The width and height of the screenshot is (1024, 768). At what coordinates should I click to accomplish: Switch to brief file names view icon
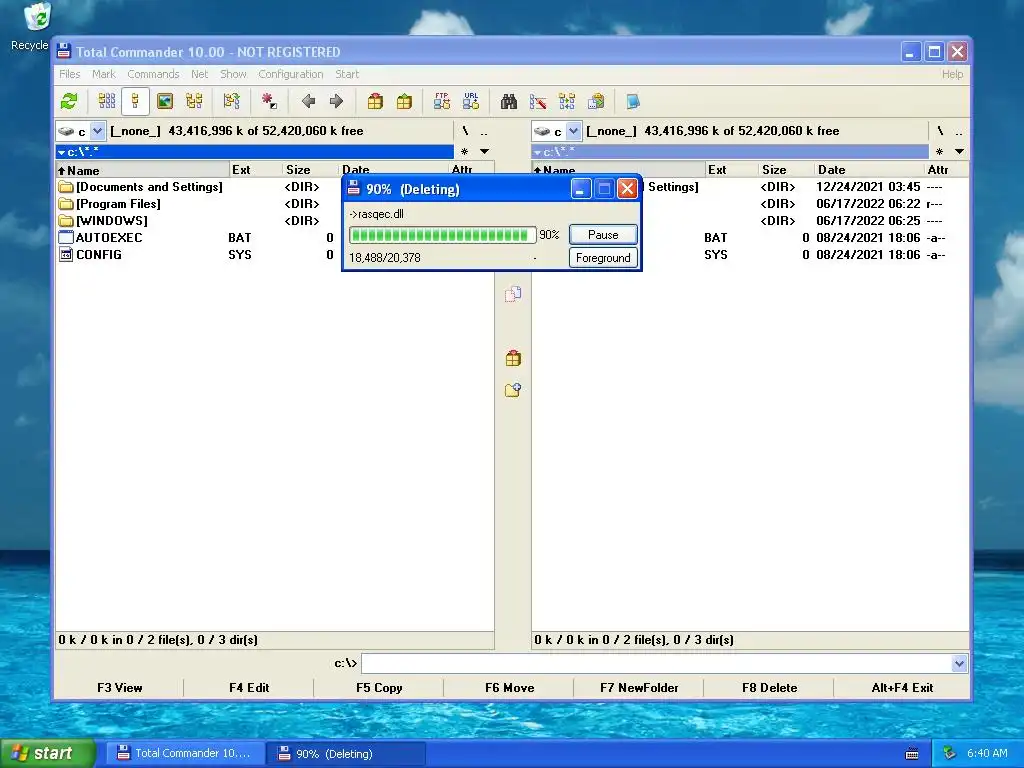tap(106, 101)
